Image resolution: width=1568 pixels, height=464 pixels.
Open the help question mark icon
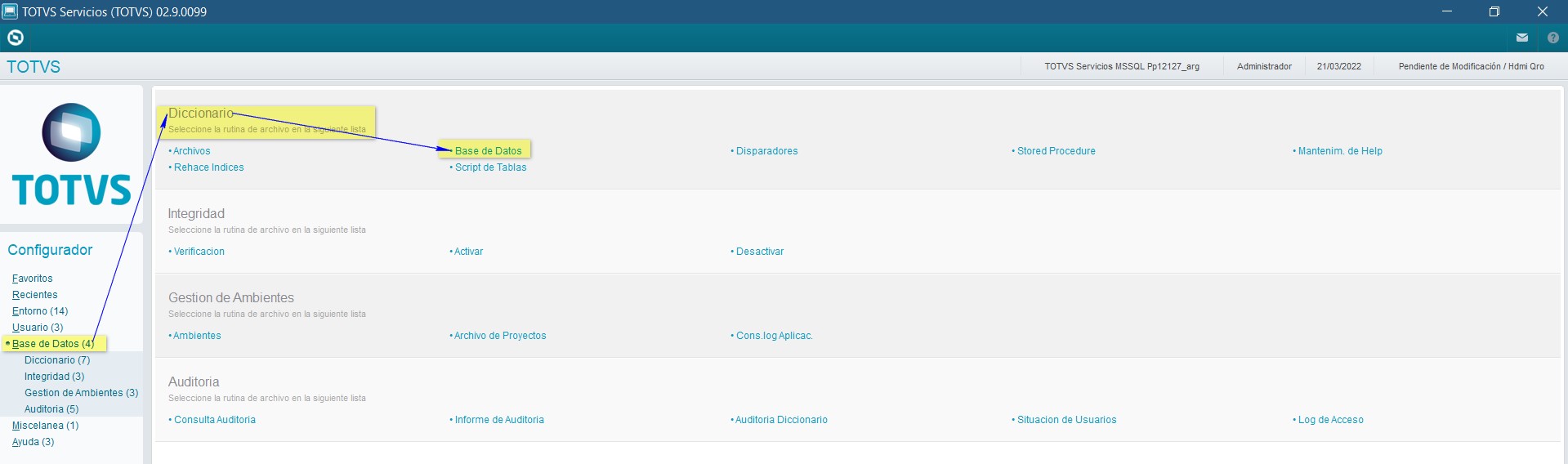(1552, 38)
